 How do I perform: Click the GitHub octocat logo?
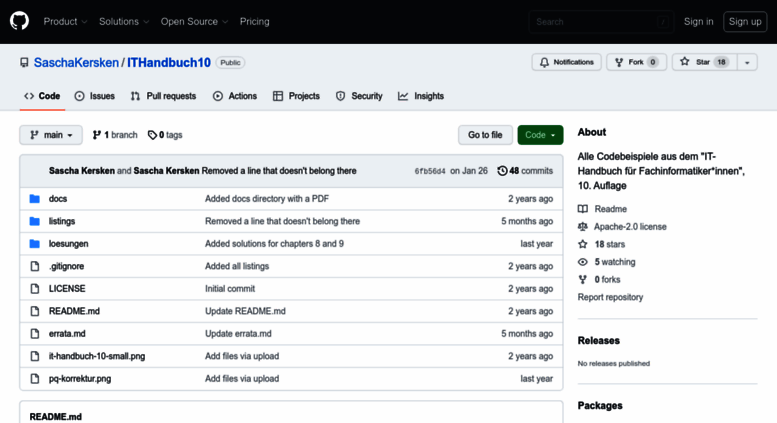click(x=19, y=21)
